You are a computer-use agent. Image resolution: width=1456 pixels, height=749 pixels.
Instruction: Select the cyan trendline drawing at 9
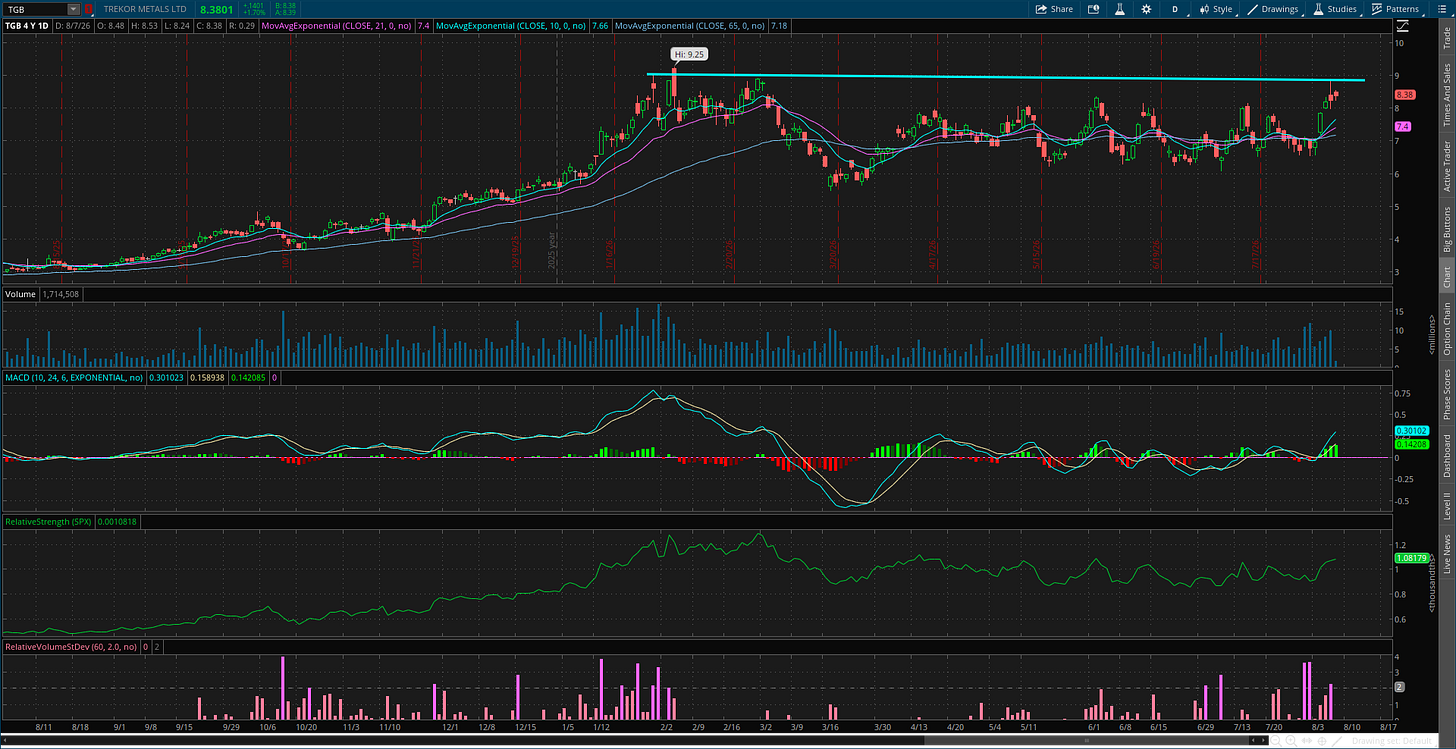click(x=1005, y=77)
